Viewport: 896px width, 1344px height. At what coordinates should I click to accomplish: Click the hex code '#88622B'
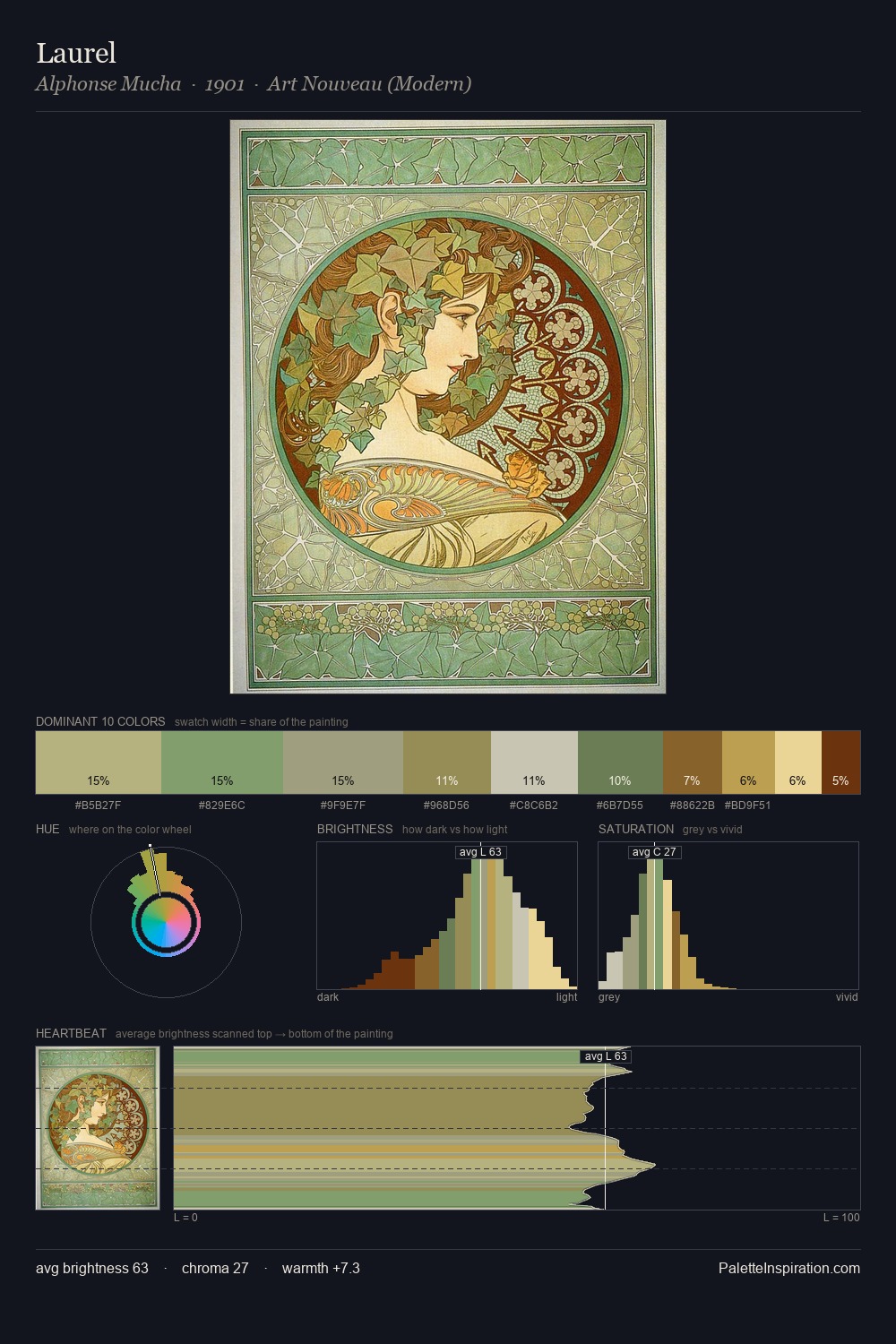pos(693,806)
